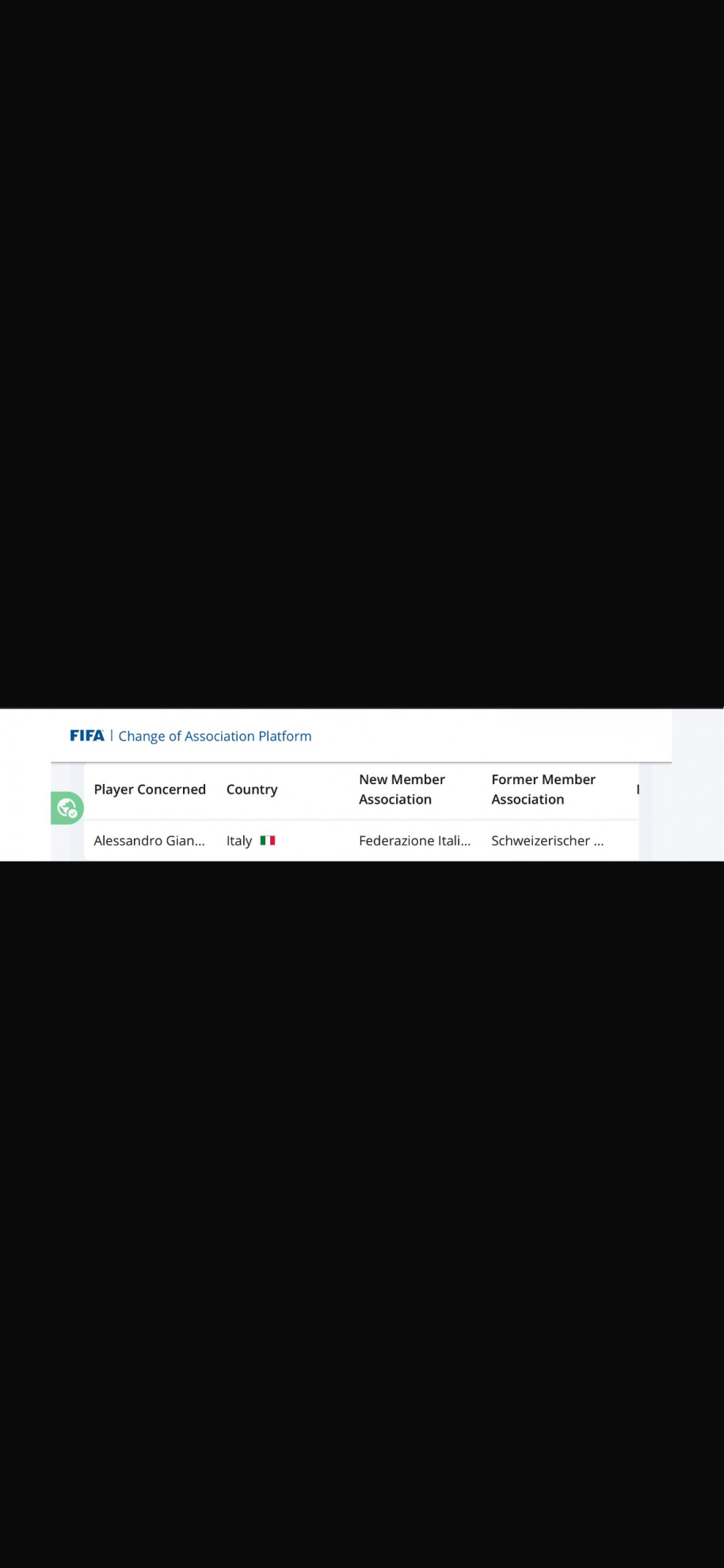724x1568 pixels.
Task: Click the black area above the FIFA page
Action: (362, 353)
